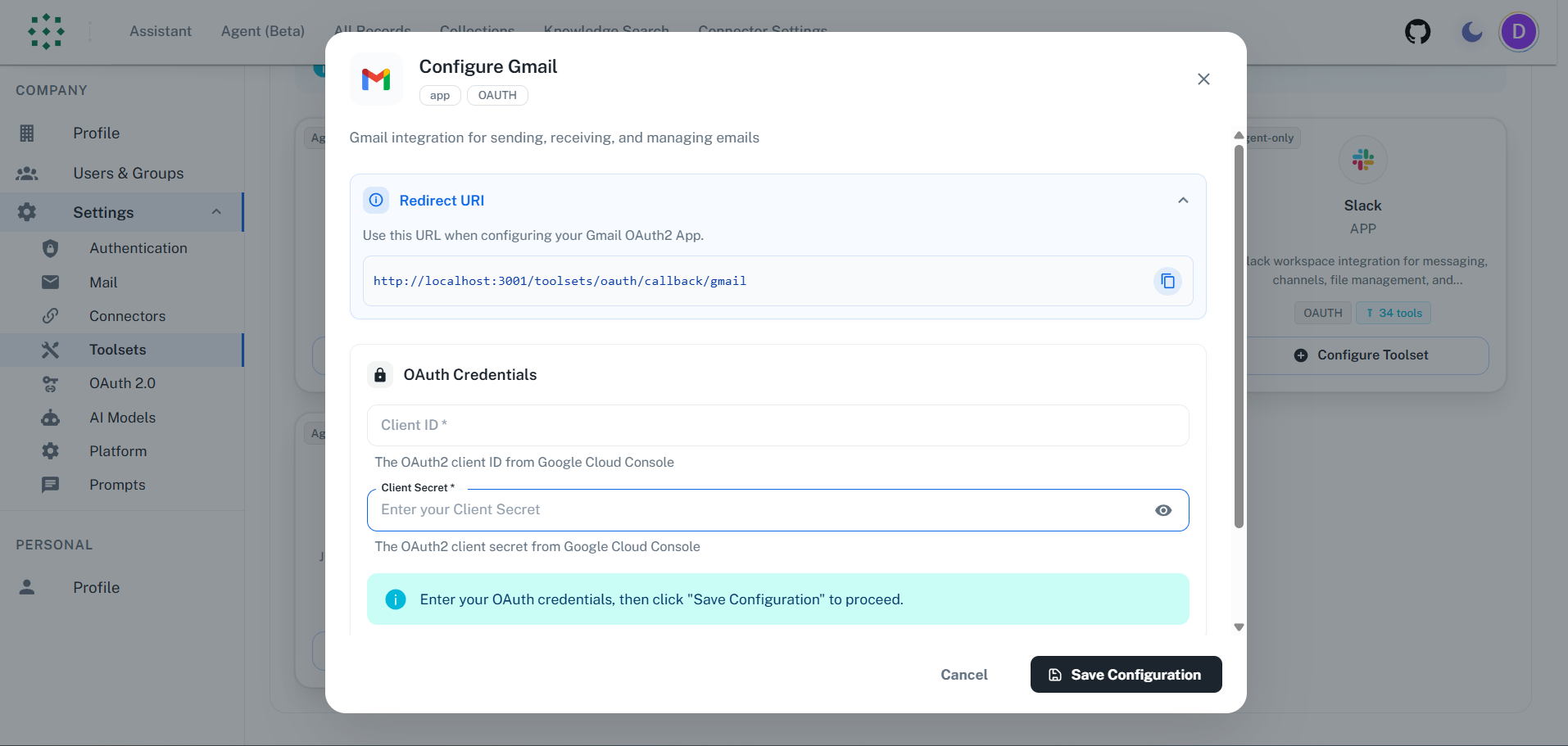Click the Toolsets wrench icon
This screenshot has height=746, width=1568.
[x=50, y=350]
